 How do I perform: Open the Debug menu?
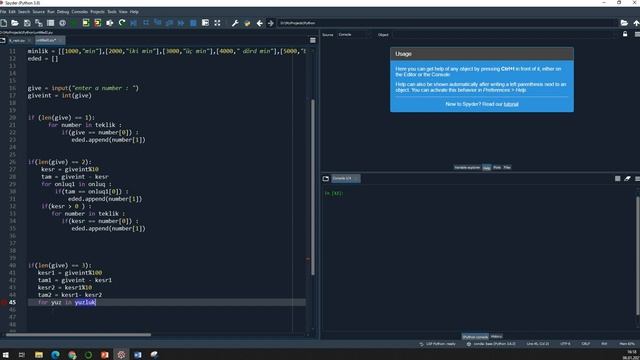coord(63,12)
